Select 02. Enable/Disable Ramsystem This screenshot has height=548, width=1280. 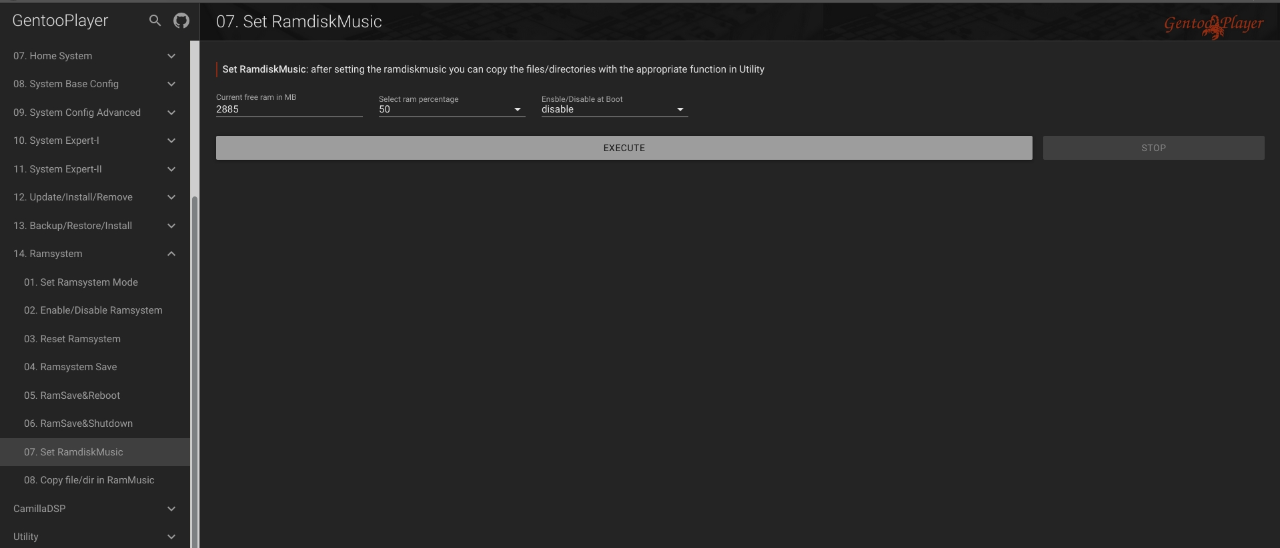tap(95, 310)
